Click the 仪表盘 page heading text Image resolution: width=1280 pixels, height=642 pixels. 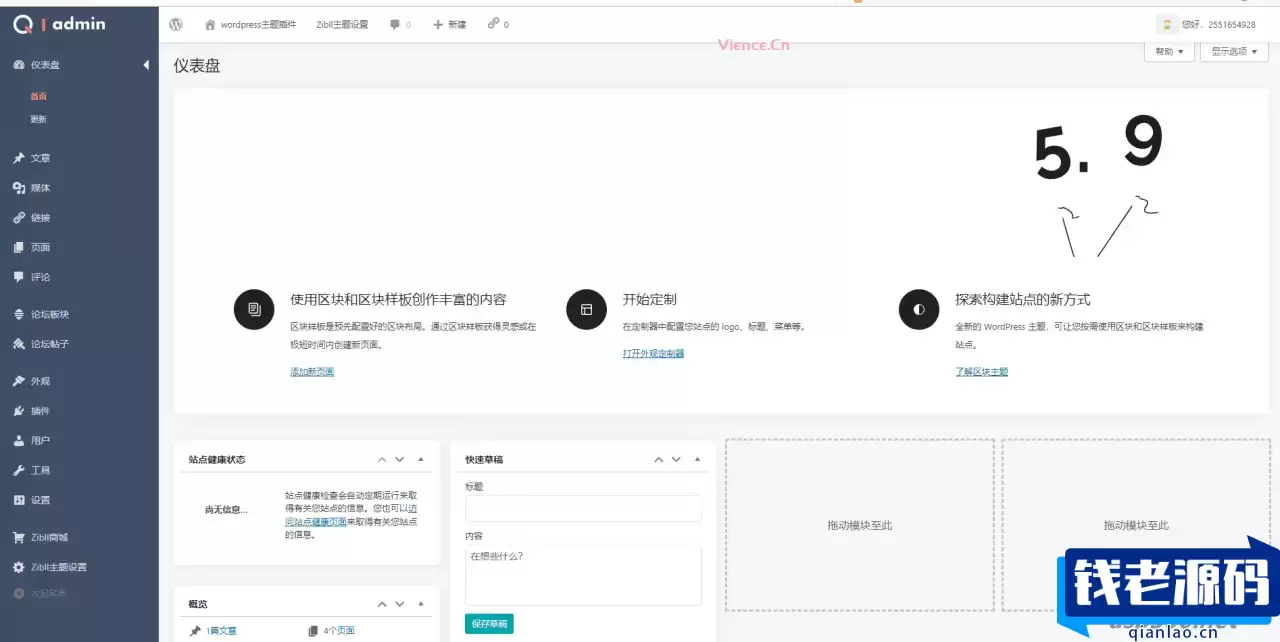tap(197, 66)
